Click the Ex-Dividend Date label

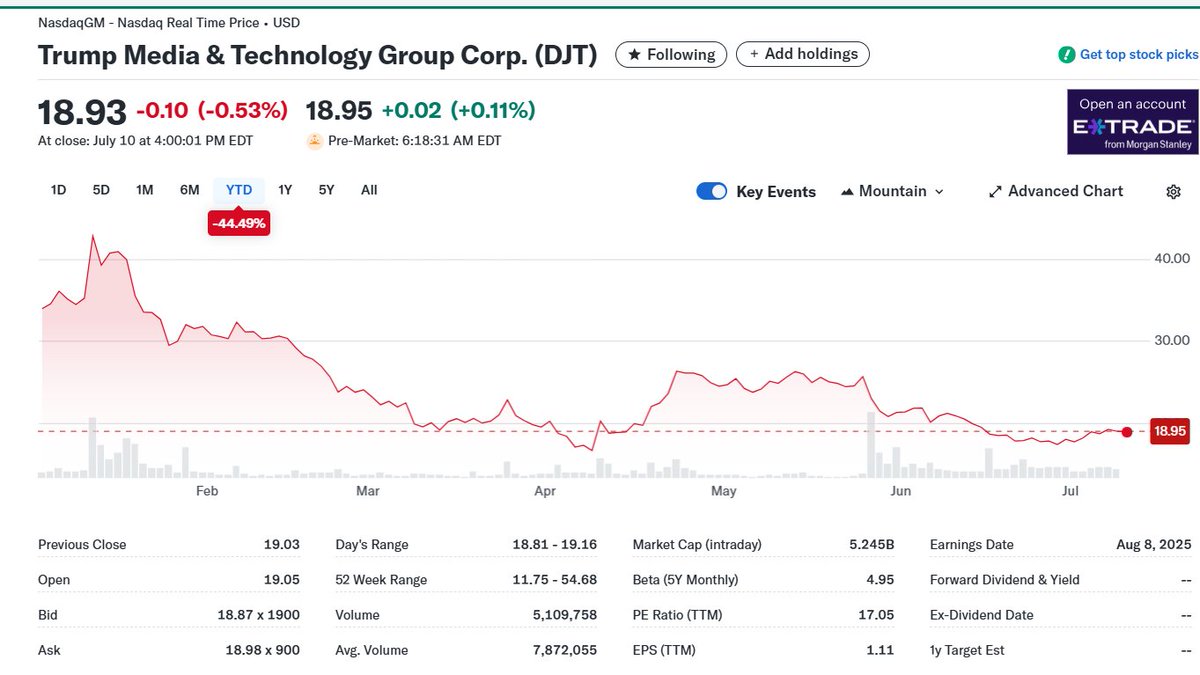tap(982, 615)
